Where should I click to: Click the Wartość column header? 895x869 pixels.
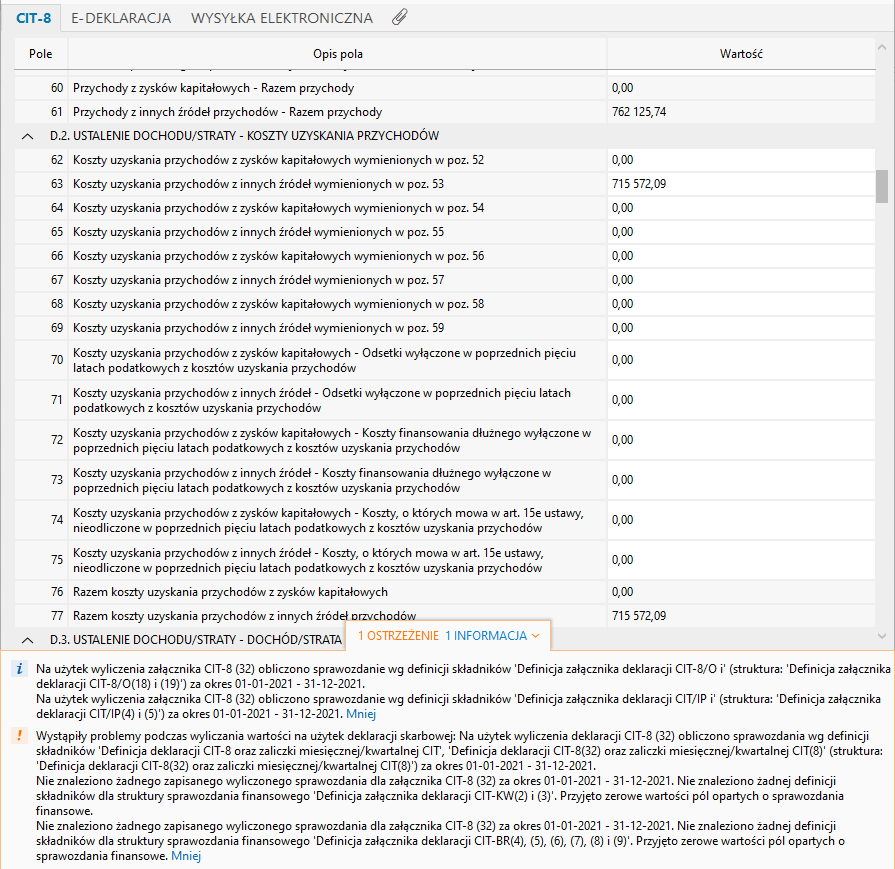[741, 52]
